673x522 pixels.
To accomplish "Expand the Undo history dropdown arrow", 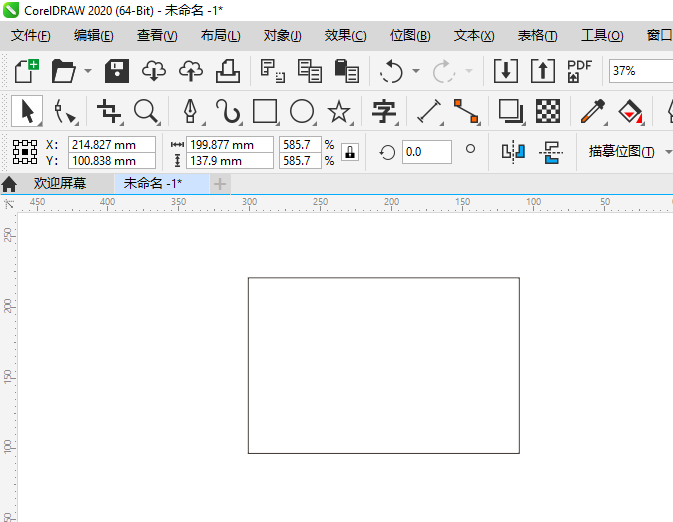I will tap(416, 72).
